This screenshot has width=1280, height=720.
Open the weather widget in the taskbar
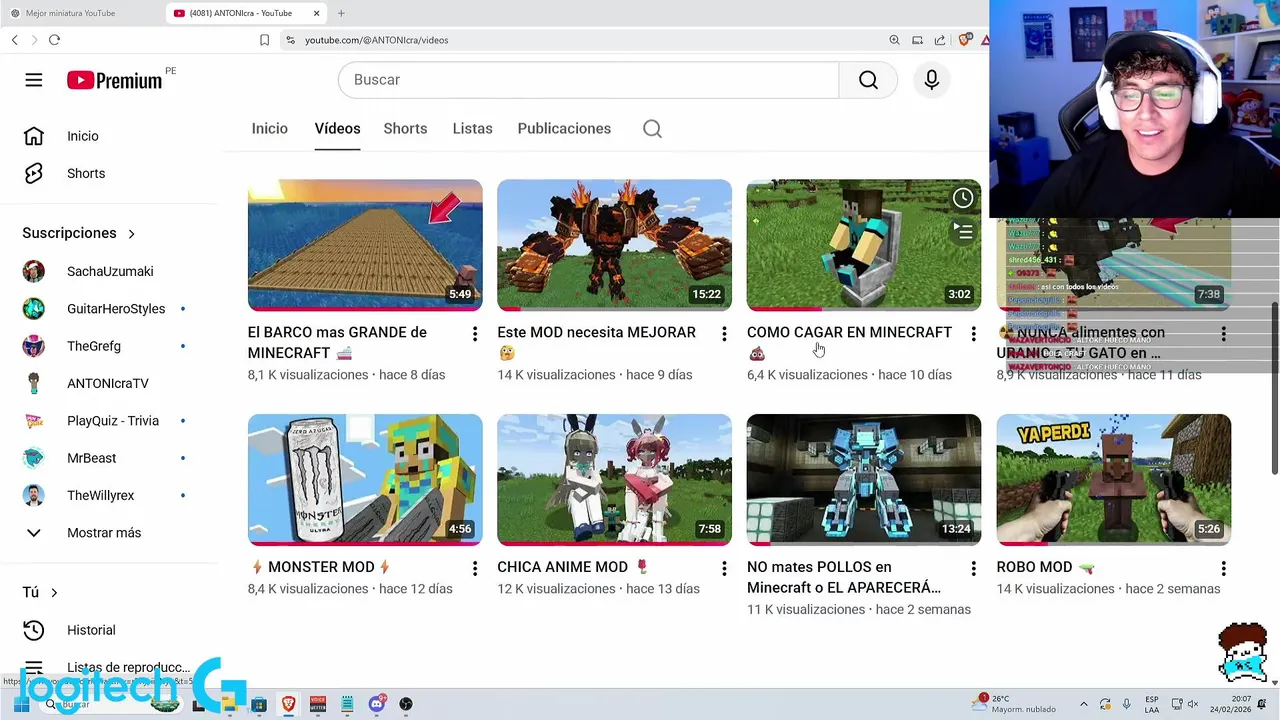click(1015, 704)
